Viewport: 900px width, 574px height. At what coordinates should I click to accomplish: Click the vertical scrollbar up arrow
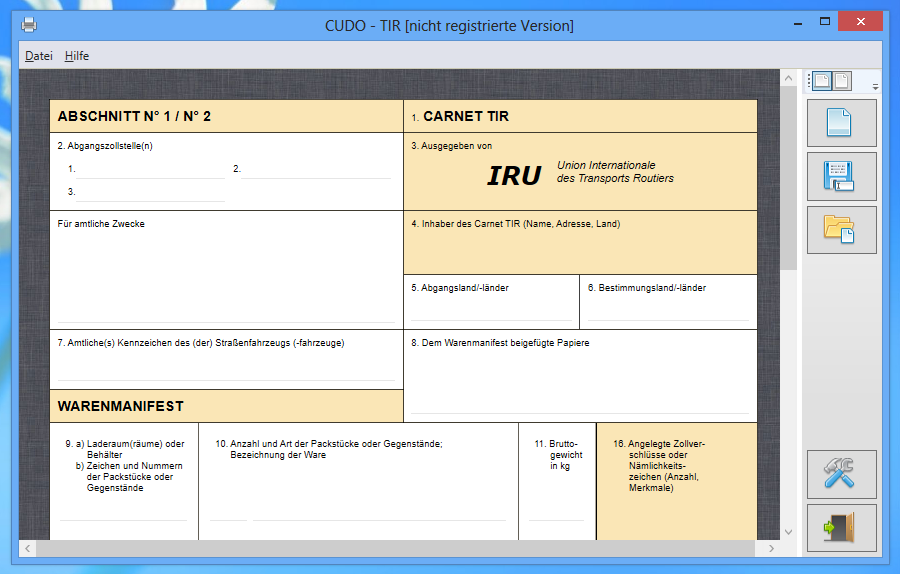(789, 78)
